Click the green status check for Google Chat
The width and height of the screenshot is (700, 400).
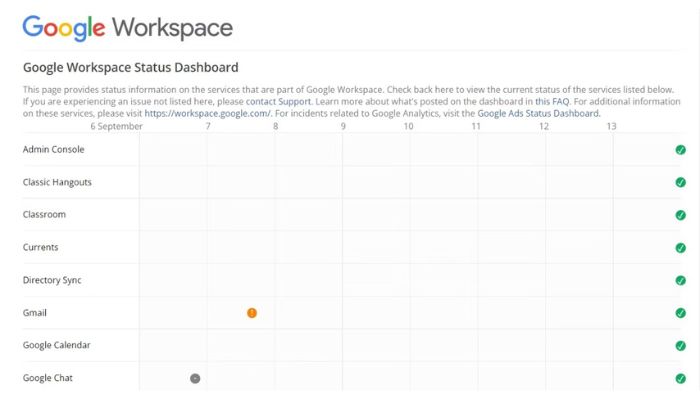pos(680,379)
